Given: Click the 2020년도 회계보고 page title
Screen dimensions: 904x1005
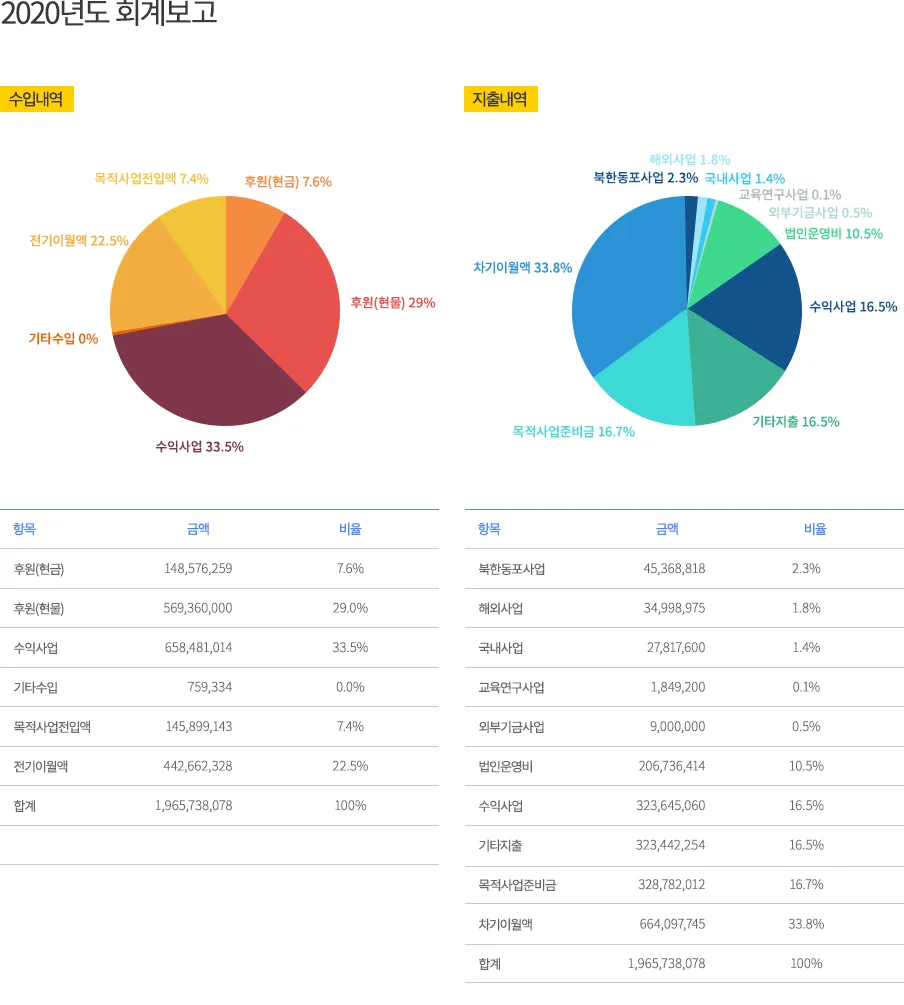Looking at the screenshot, I should pyautogui.click(x=109, y=13).
